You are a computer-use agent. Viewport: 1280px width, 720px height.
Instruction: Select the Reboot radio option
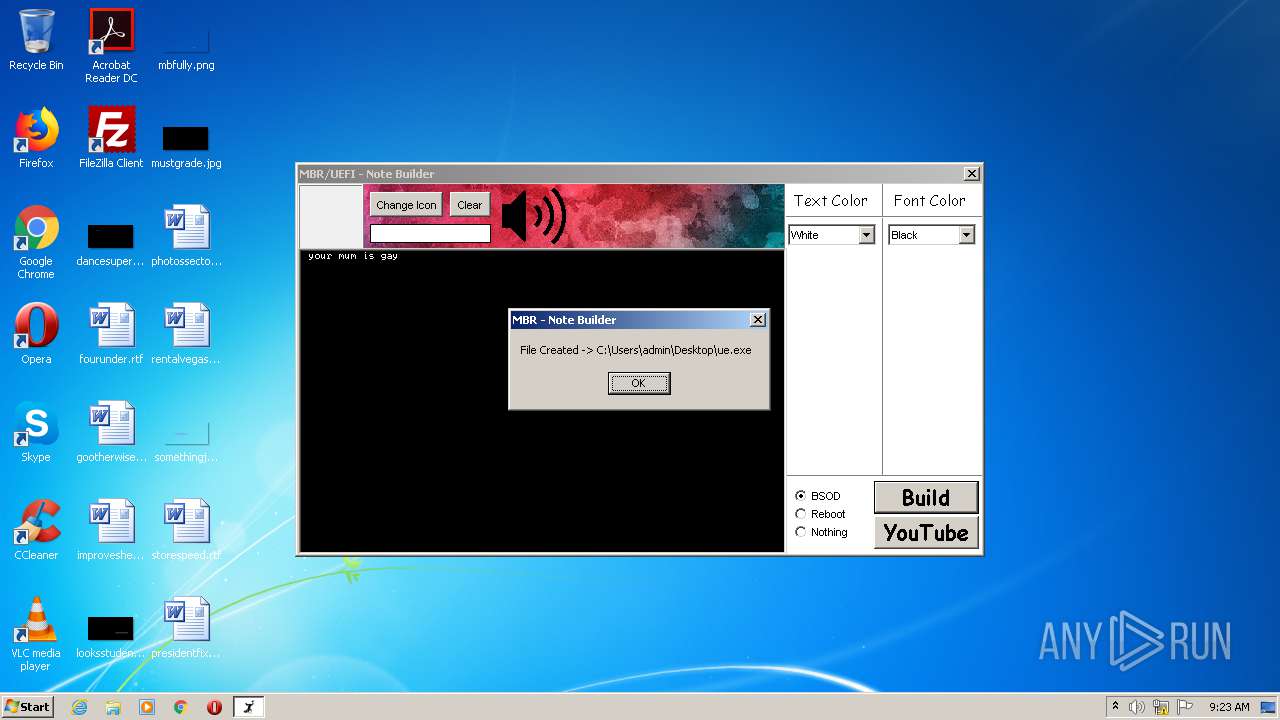tap(820, 514)
